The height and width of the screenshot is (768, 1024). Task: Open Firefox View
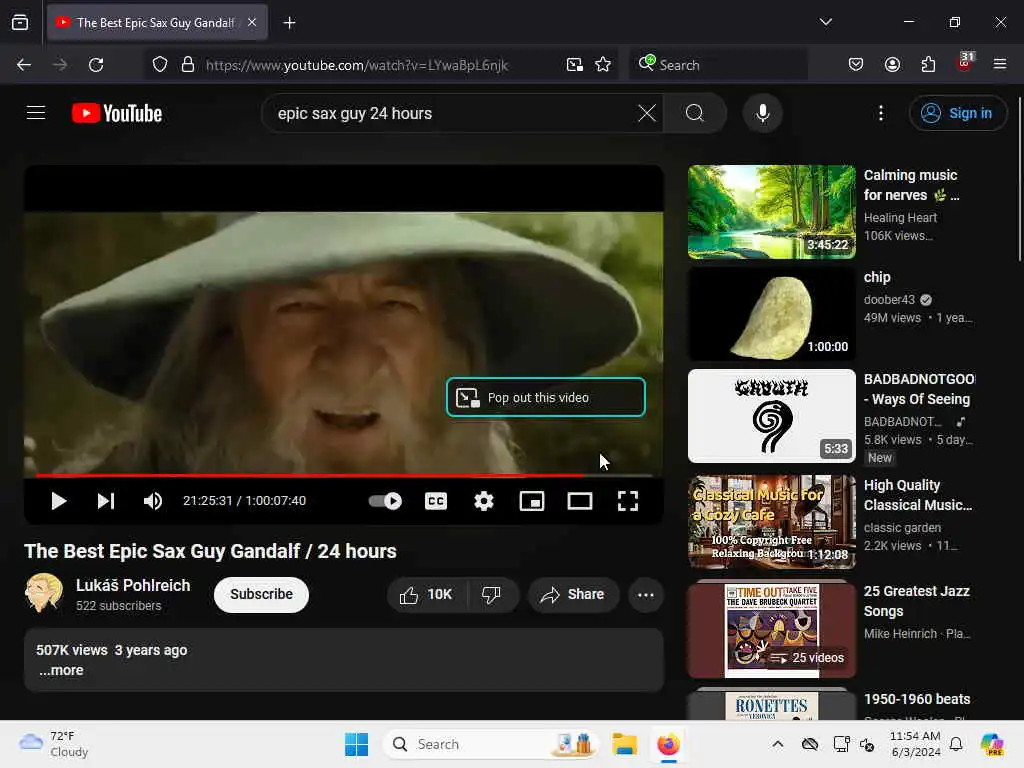(20, 23)
